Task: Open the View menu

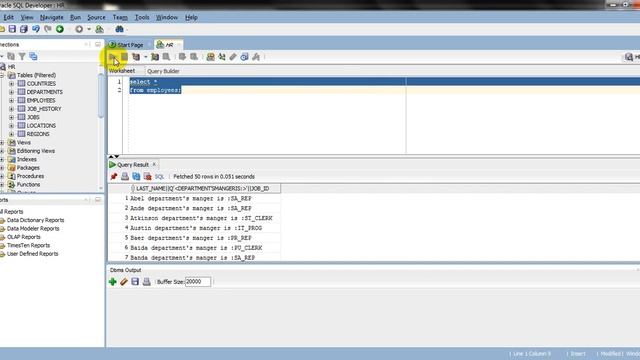Action: tap(27, 18)
